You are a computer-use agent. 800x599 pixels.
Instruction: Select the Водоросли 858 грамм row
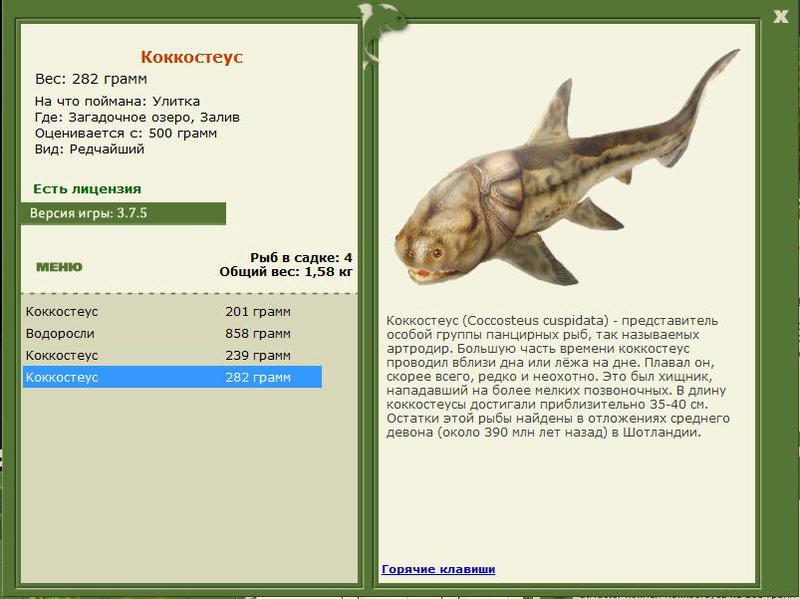(172, 333)
